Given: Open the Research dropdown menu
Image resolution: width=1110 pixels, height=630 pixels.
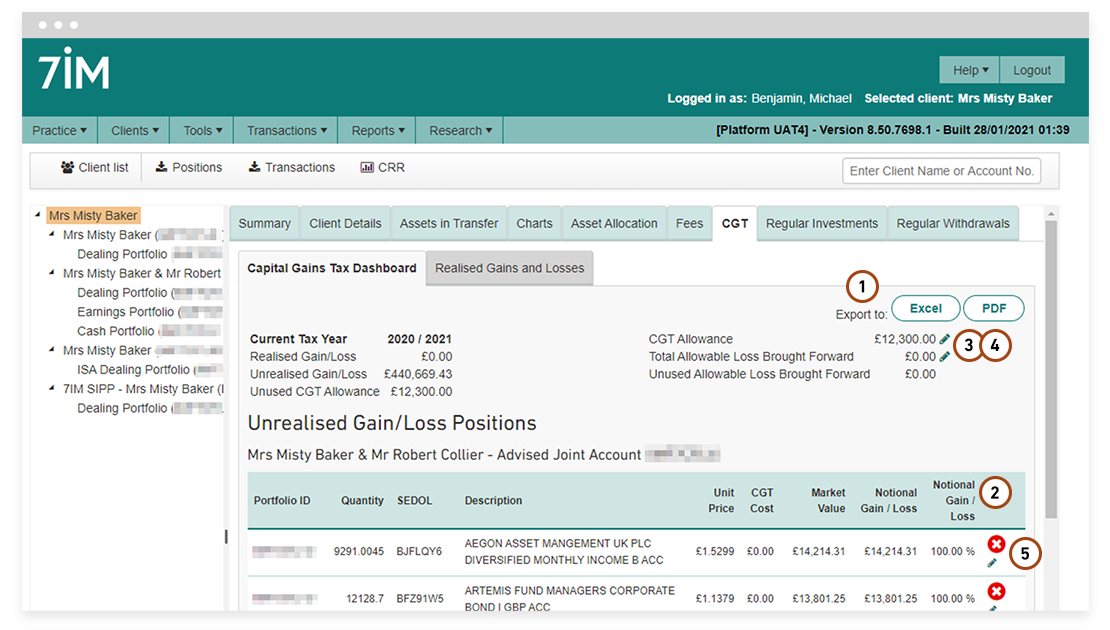Looking at the screenshot, I should click(x=460, y=130).
